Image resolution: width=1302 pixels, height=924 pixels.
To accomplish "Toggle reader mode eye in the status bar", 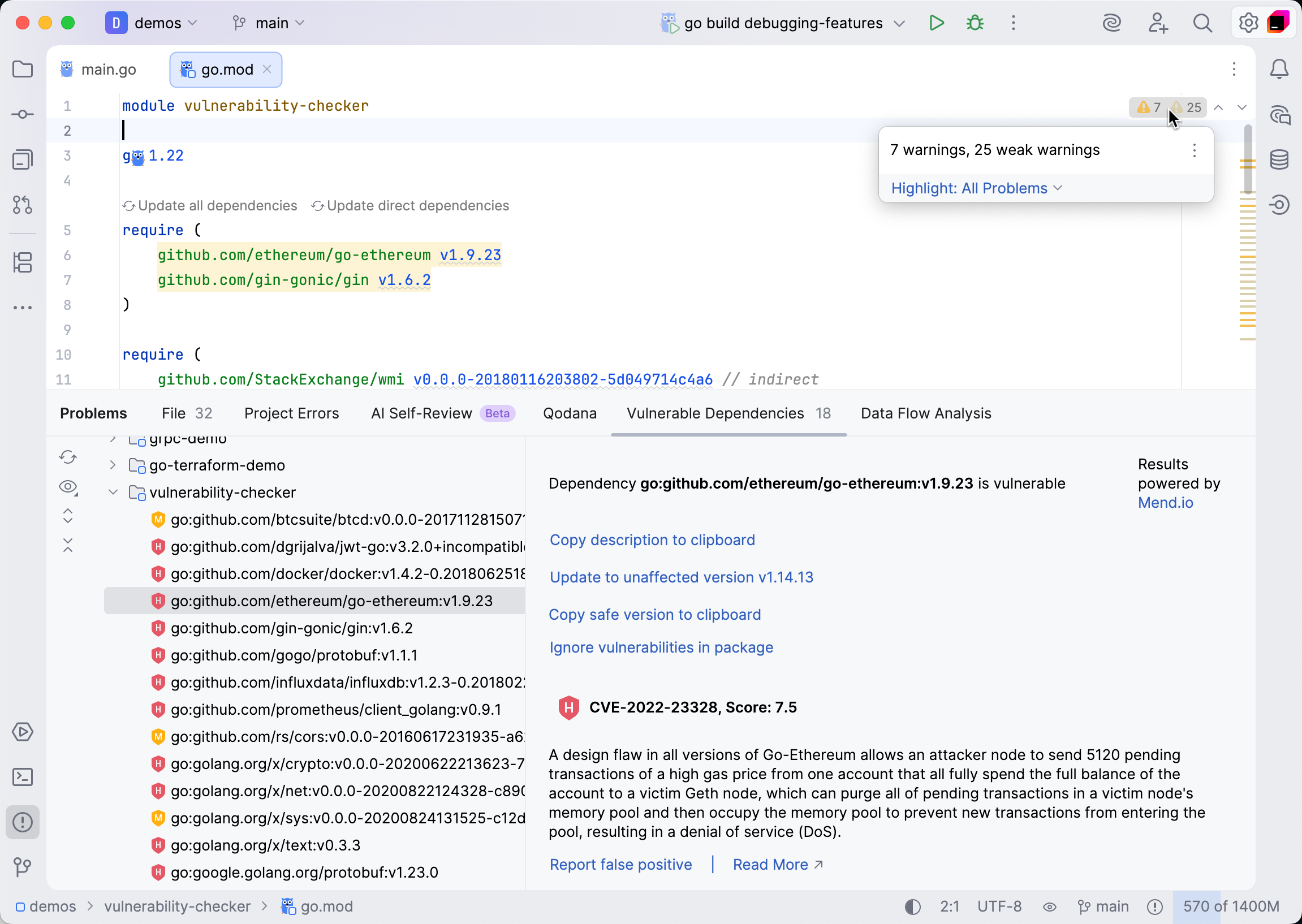I will (1050, 906).
